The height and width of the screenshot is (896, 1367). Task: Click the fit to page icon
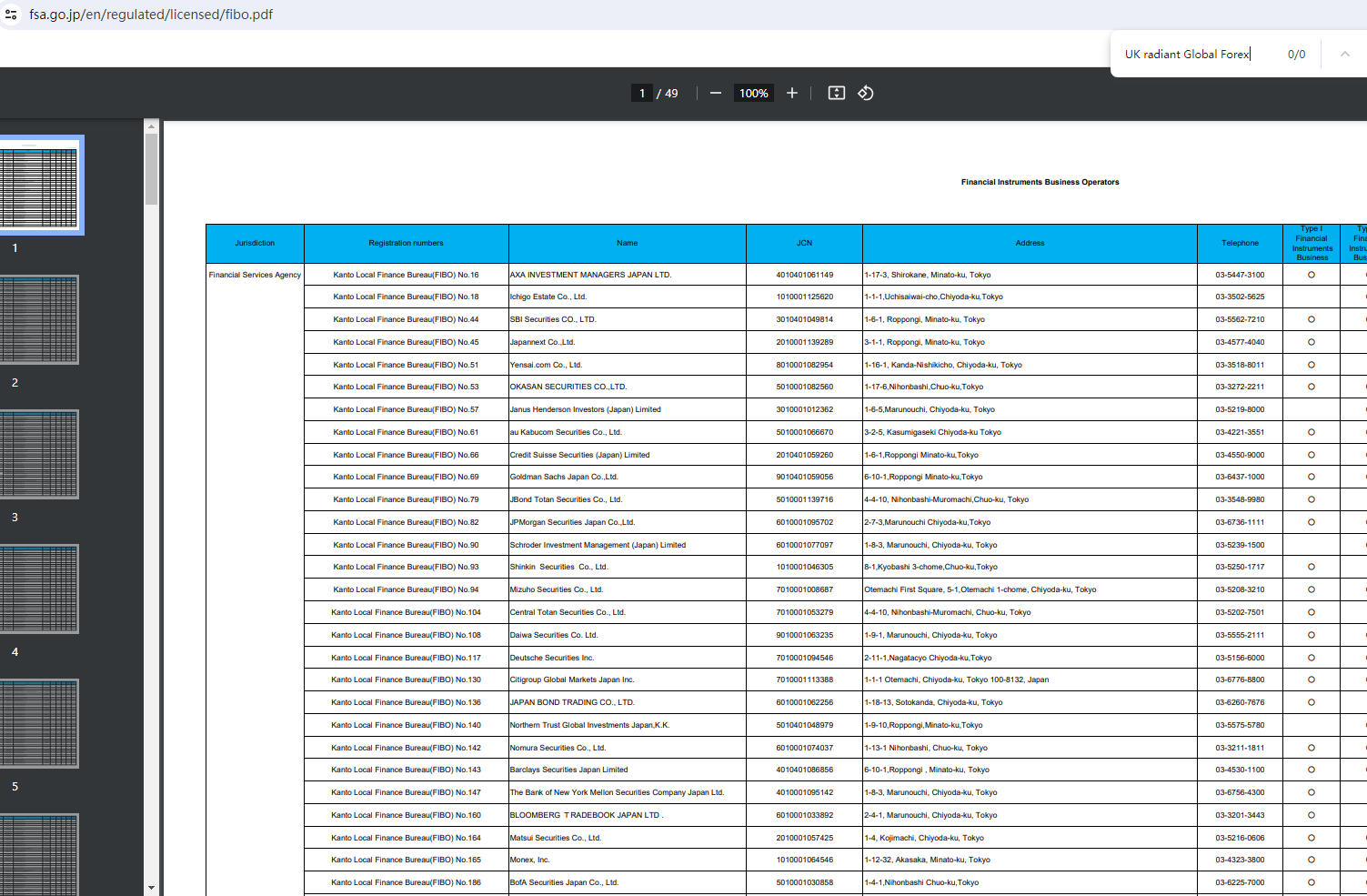[837, 93]
